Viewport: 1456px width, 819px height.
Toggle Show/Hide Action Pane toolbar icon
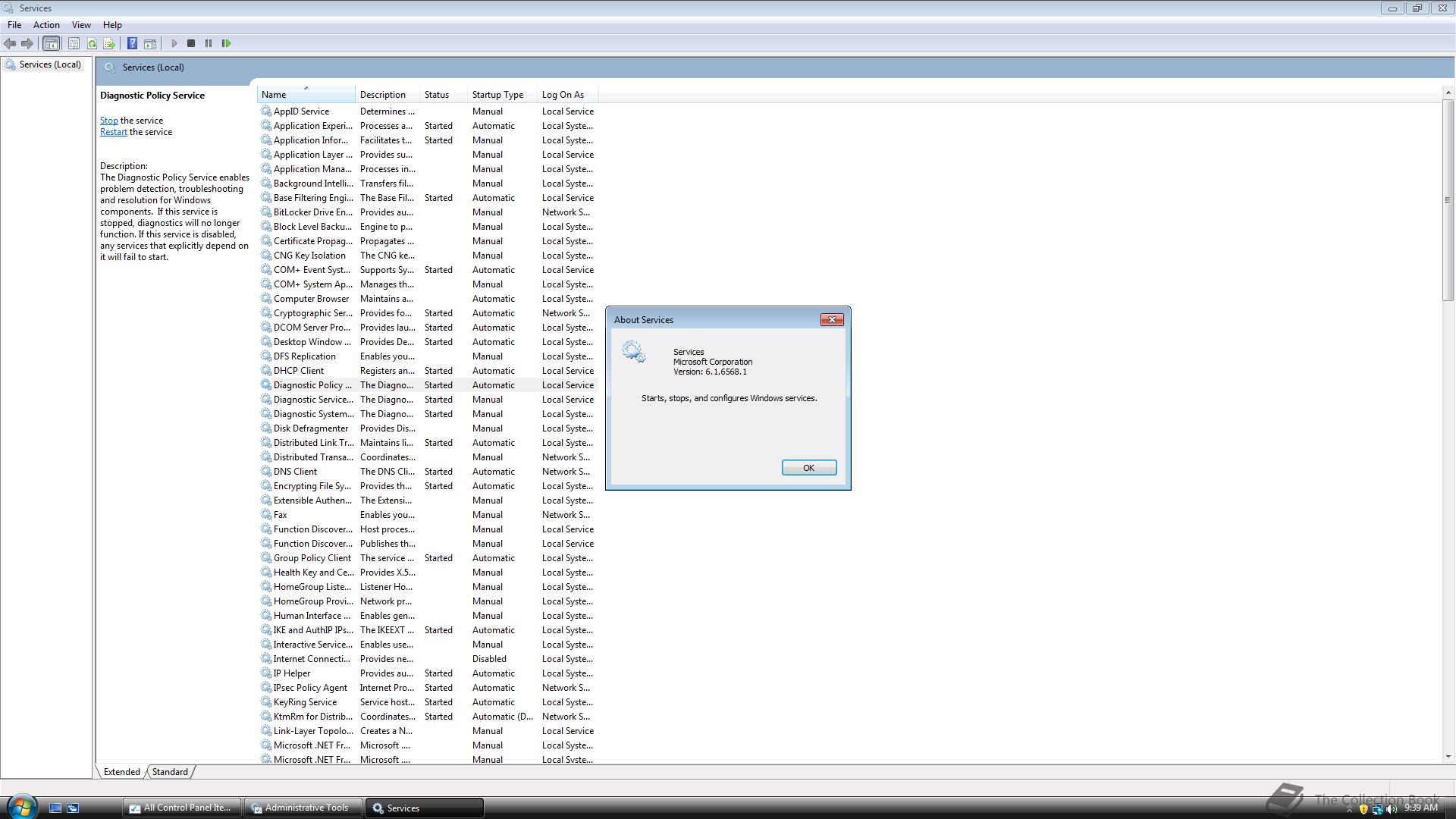(150, 43)
